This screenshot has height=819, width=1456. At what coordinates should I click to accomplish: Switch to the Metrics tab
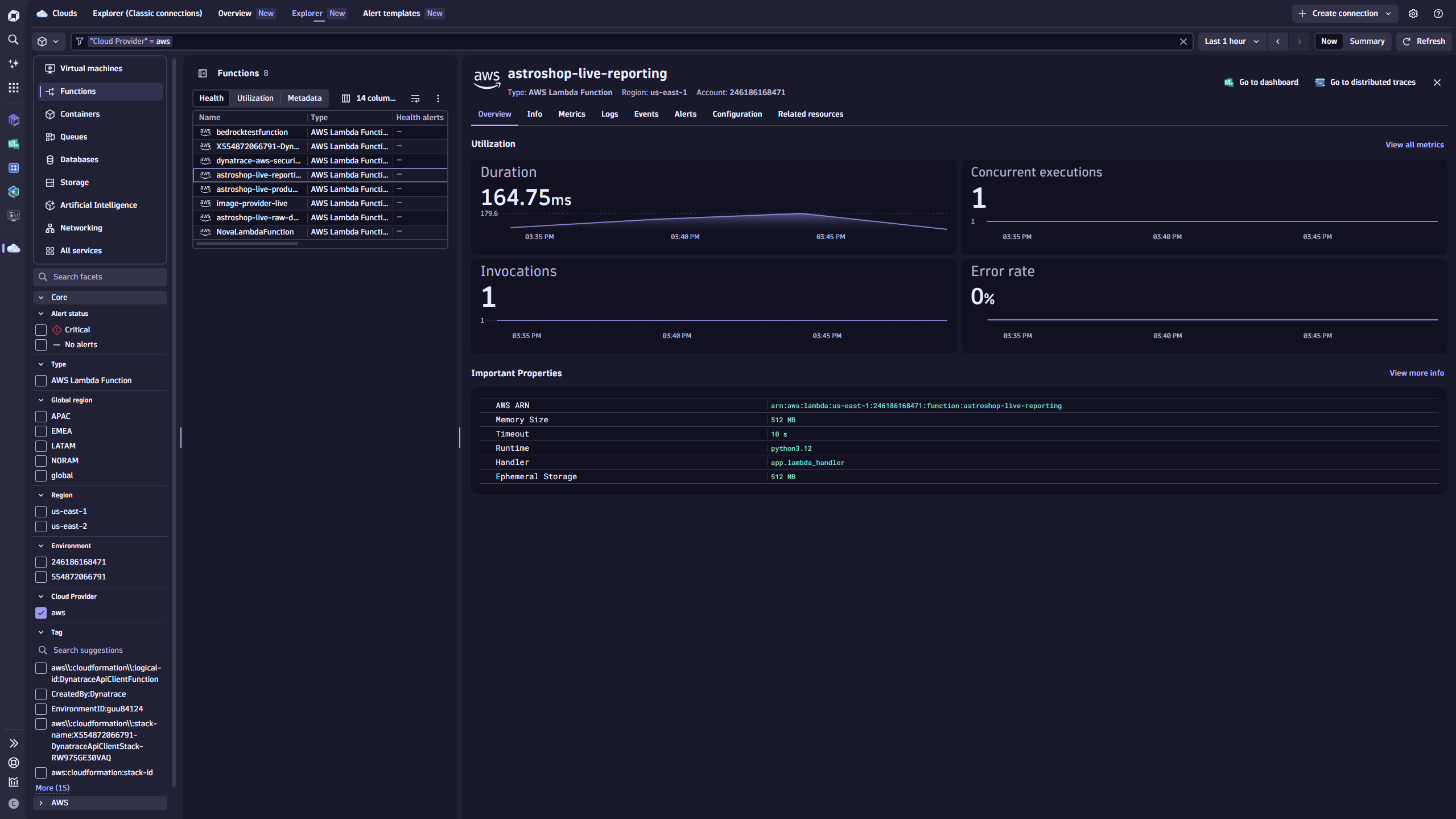(571, 114)
